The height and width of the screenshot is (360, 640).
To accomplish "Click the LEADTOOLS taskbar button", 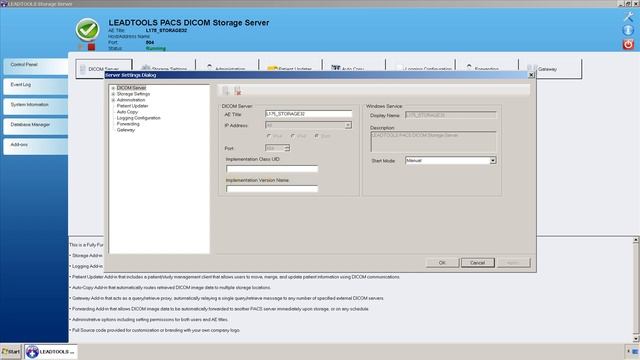I will (51, 351).
